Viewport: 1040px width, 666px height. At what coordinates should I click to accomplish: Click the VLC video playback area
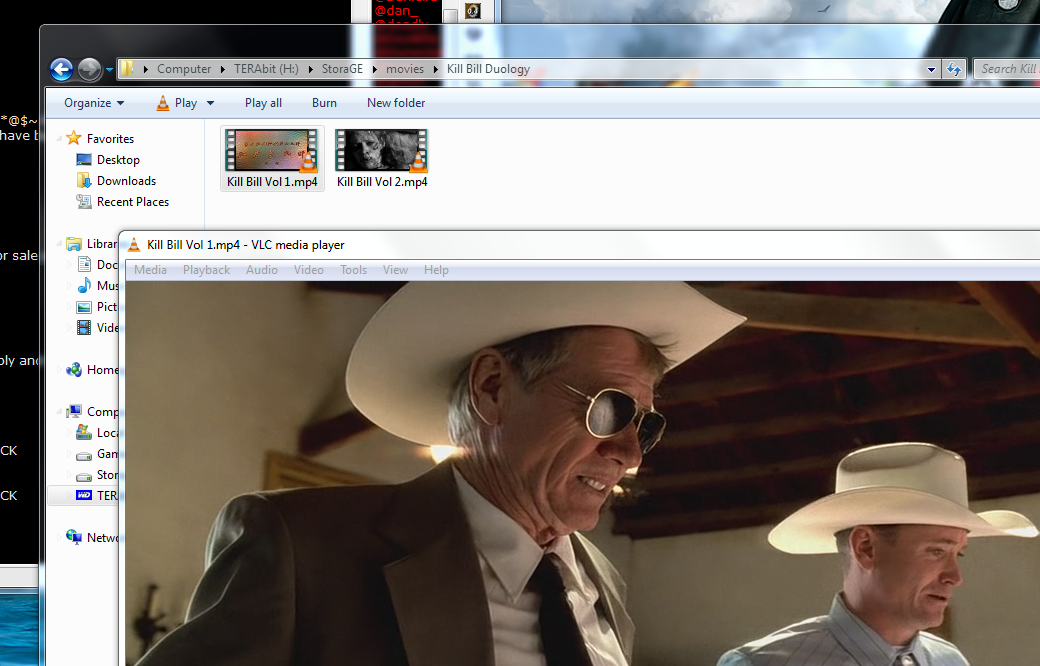[583, 473]
